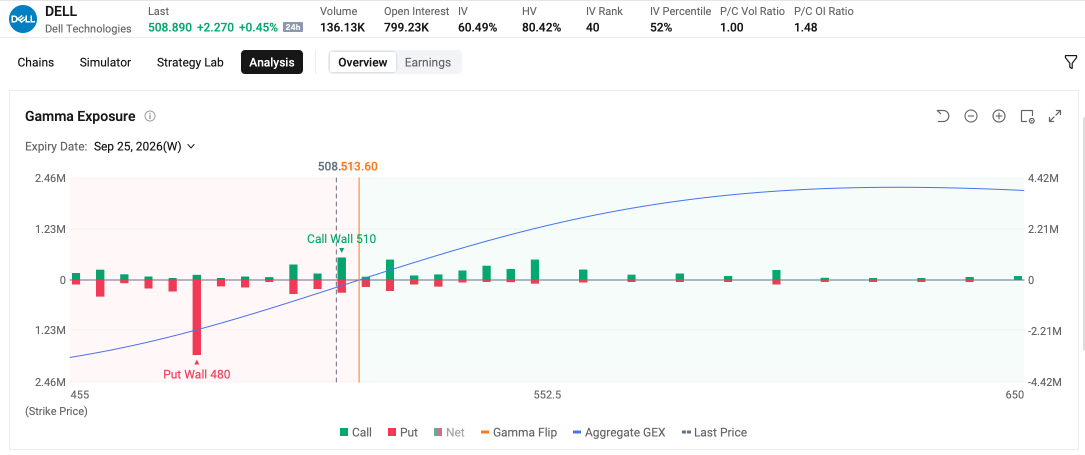
Task: Click the Volume value 136.13K
Action: click(x=343, y=28)
